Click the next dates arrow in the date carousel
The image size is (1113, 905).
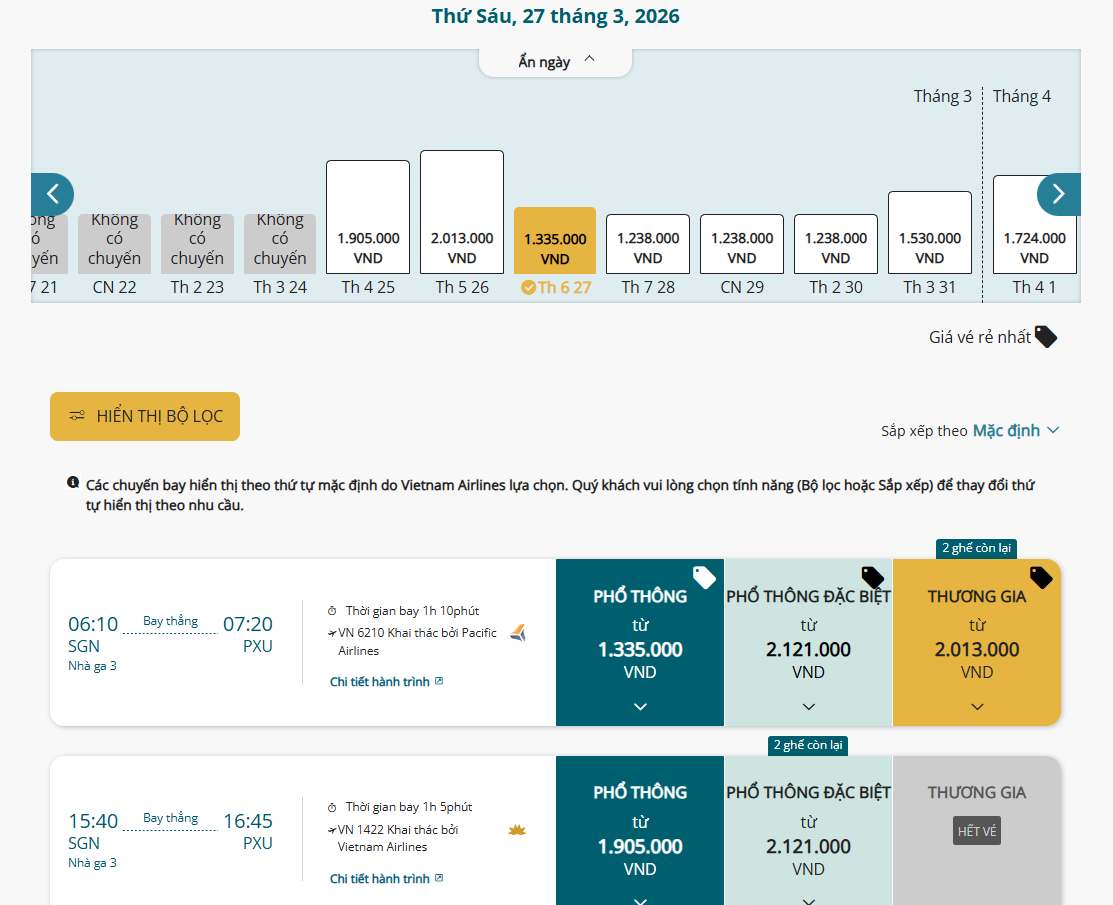[x=1058, y=194]
